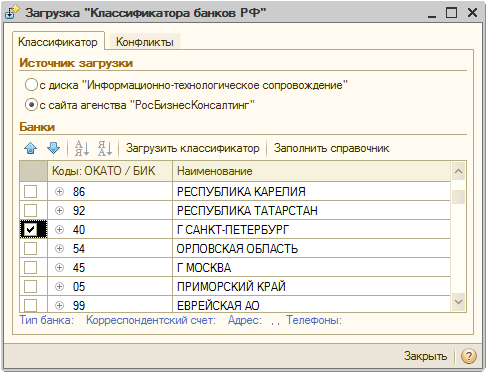
Task: Click the bank list scrollbar thumb
Action: tap(458, 197)
